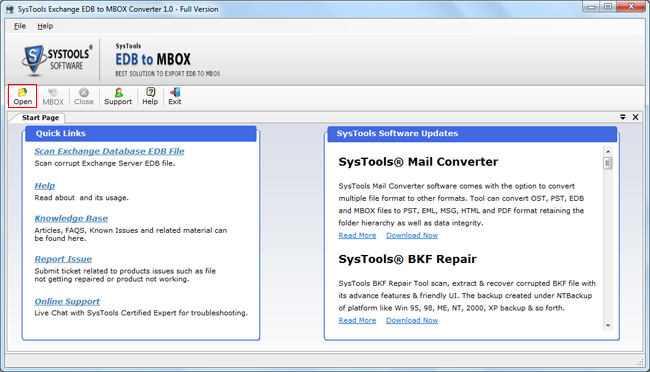Click the SysTools Software Updates header
The image size is (650, 372).
click(x=472, y=134)
